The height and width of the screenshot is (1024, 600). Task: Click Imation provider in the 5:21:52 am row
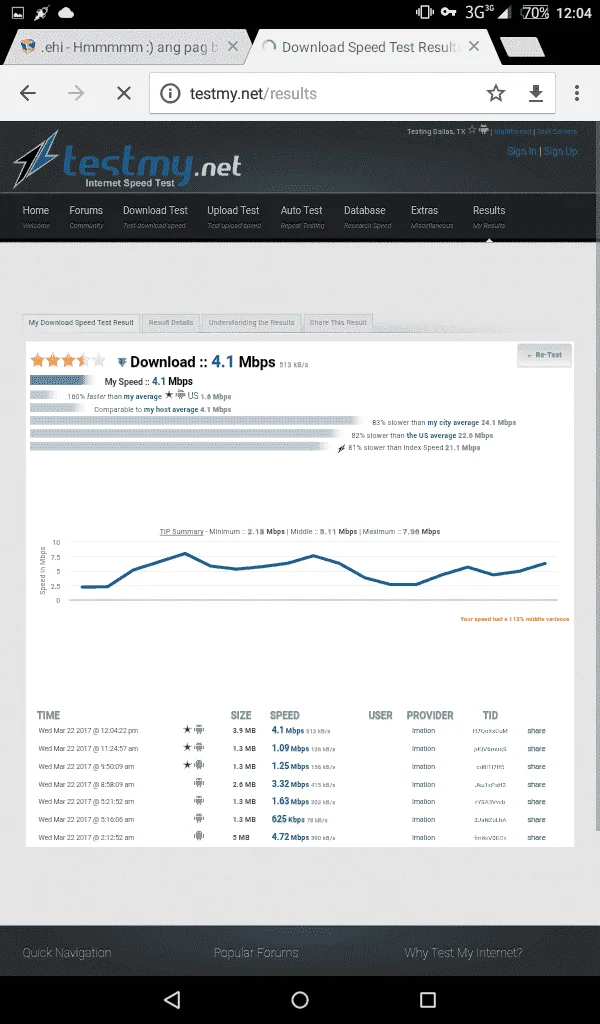(423, 801)
